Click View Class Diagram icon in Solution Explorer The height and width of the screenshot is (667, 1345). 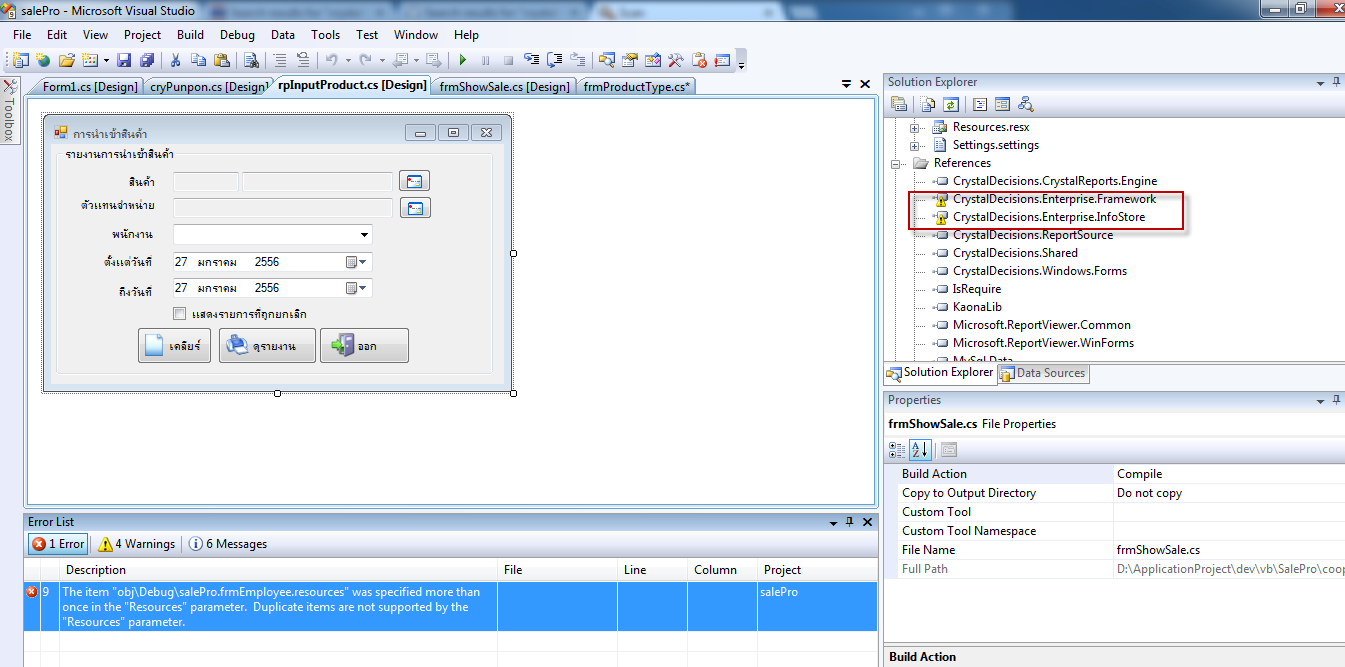coord(1025,104)
